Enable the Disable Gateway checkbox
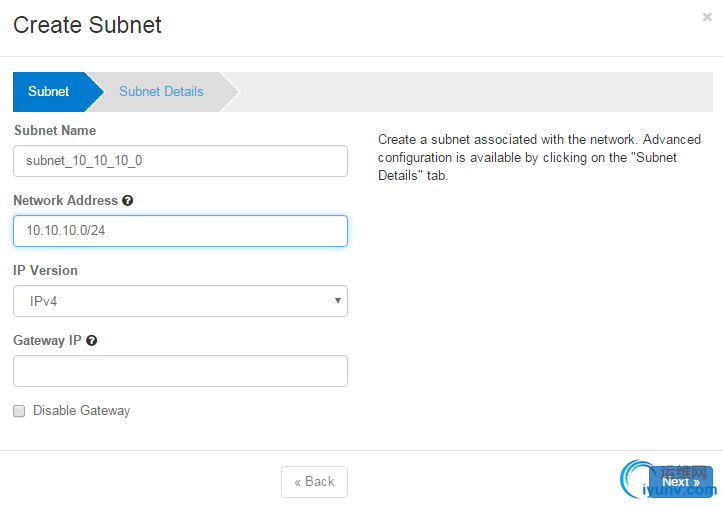Image resolution: width=723 pixels, height=506 pixels. [x=19, y=411]
